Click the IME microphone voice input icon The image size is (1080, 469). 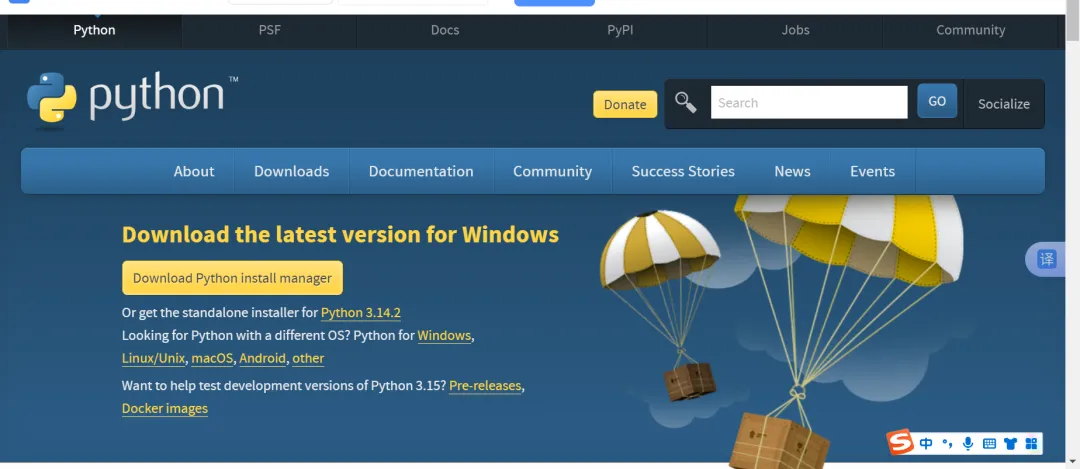click(x=968, y=444)
